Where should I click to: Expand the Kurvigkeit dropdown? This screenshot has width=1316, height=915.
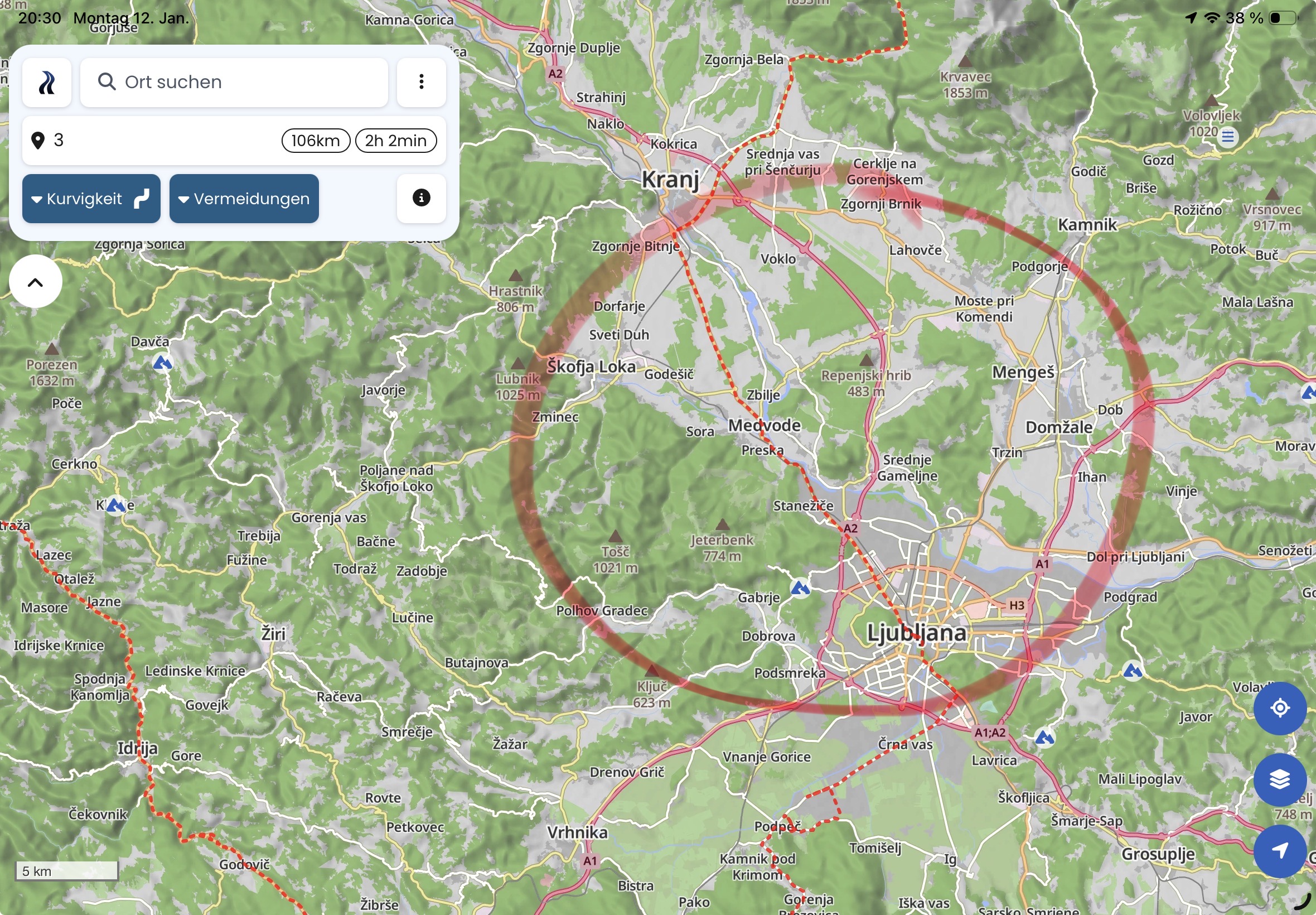tap(91, 199)
